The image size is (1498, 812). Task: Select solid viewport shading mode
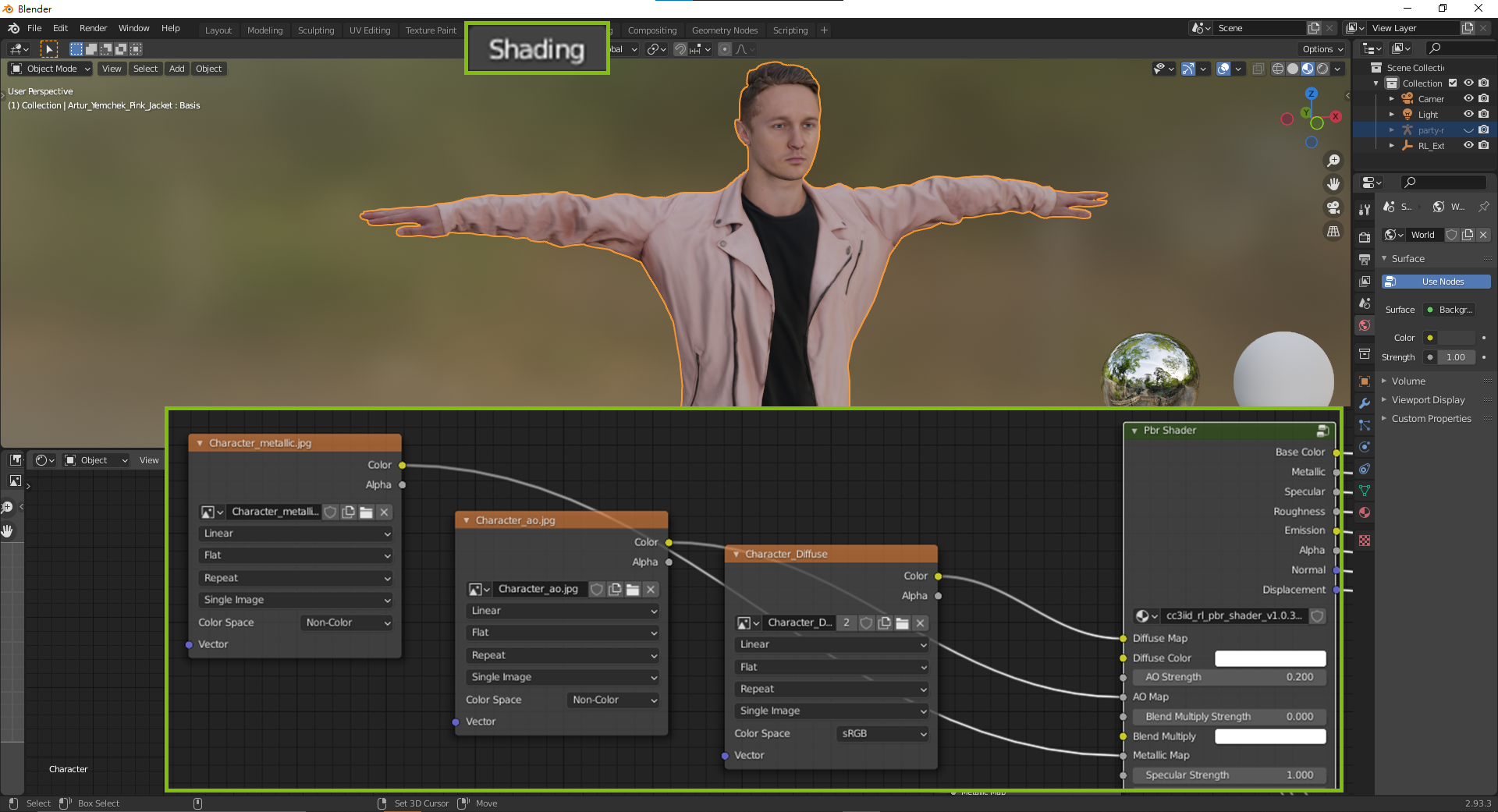pyautogui.click(x=1293, y=69)
